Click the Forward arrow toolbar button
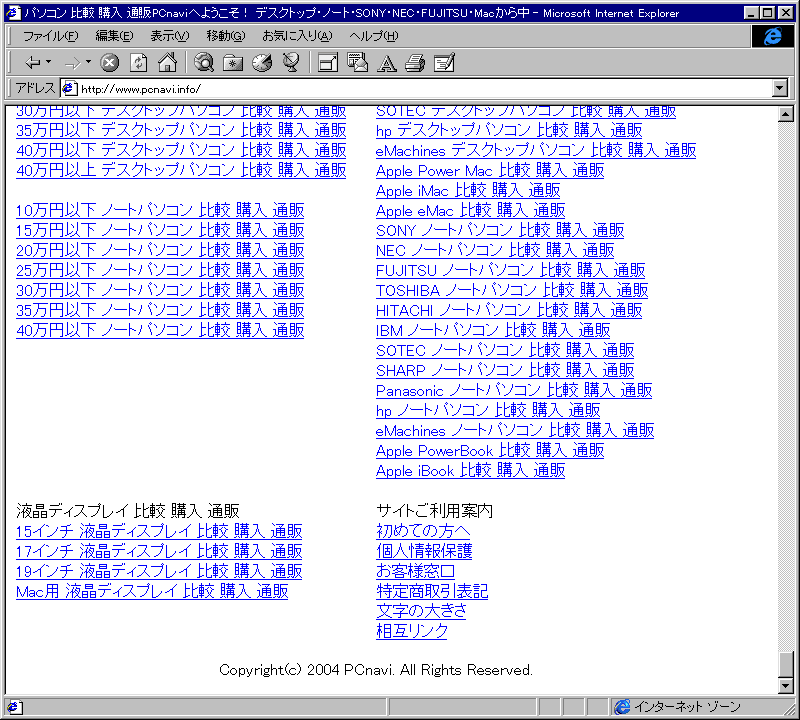 coord(72,63)
